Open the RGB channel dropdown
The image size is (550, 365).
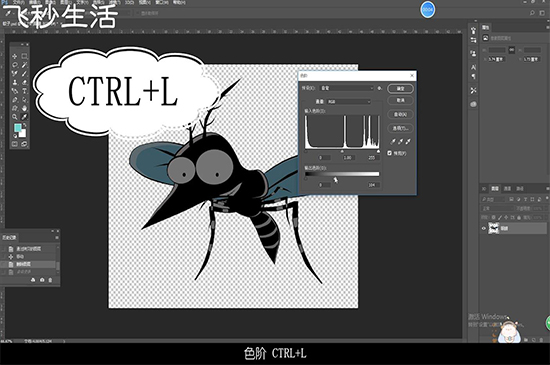tap(348, 102)
